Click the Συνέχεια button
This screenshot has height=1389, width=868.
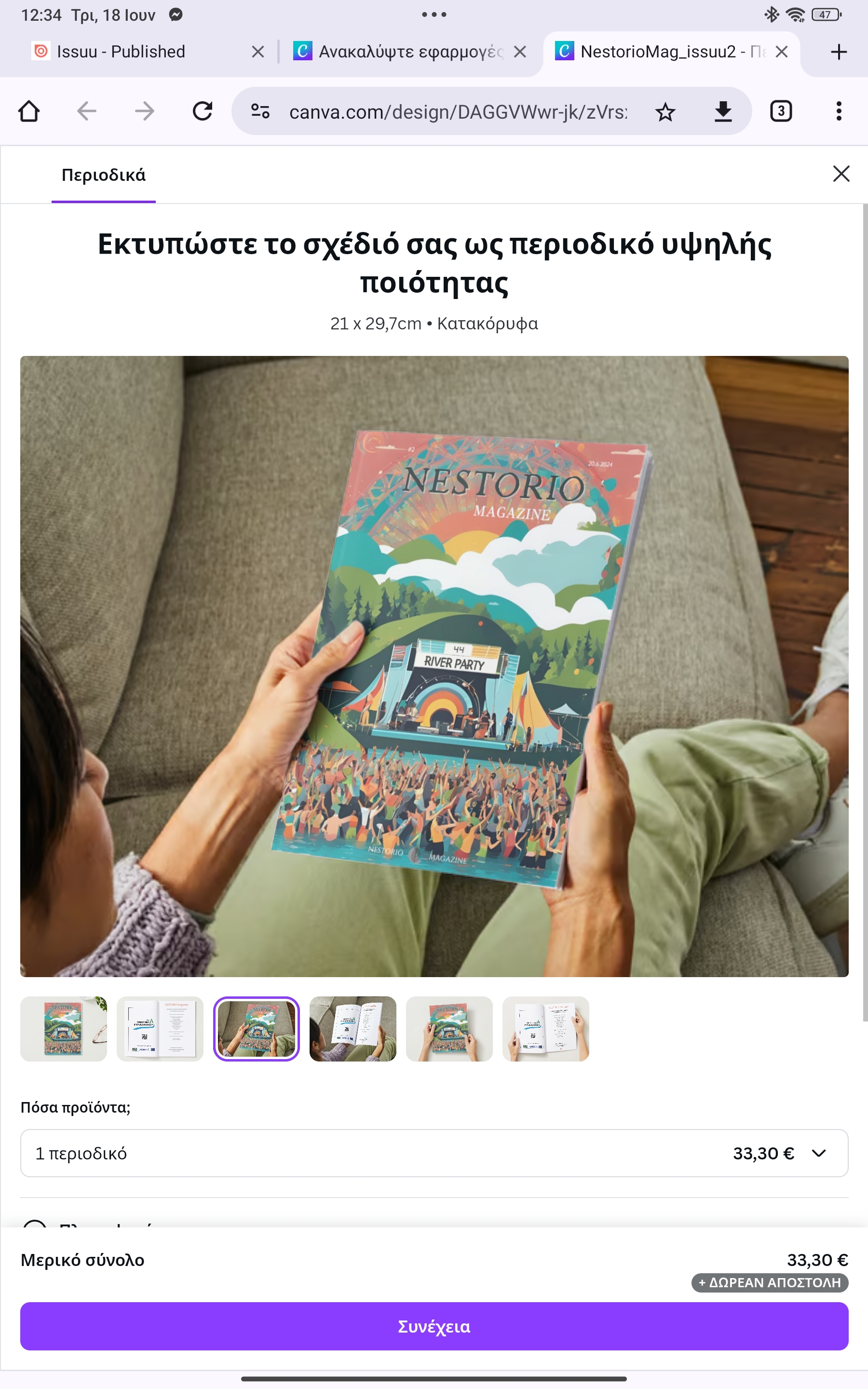(x=434, y=1326)
